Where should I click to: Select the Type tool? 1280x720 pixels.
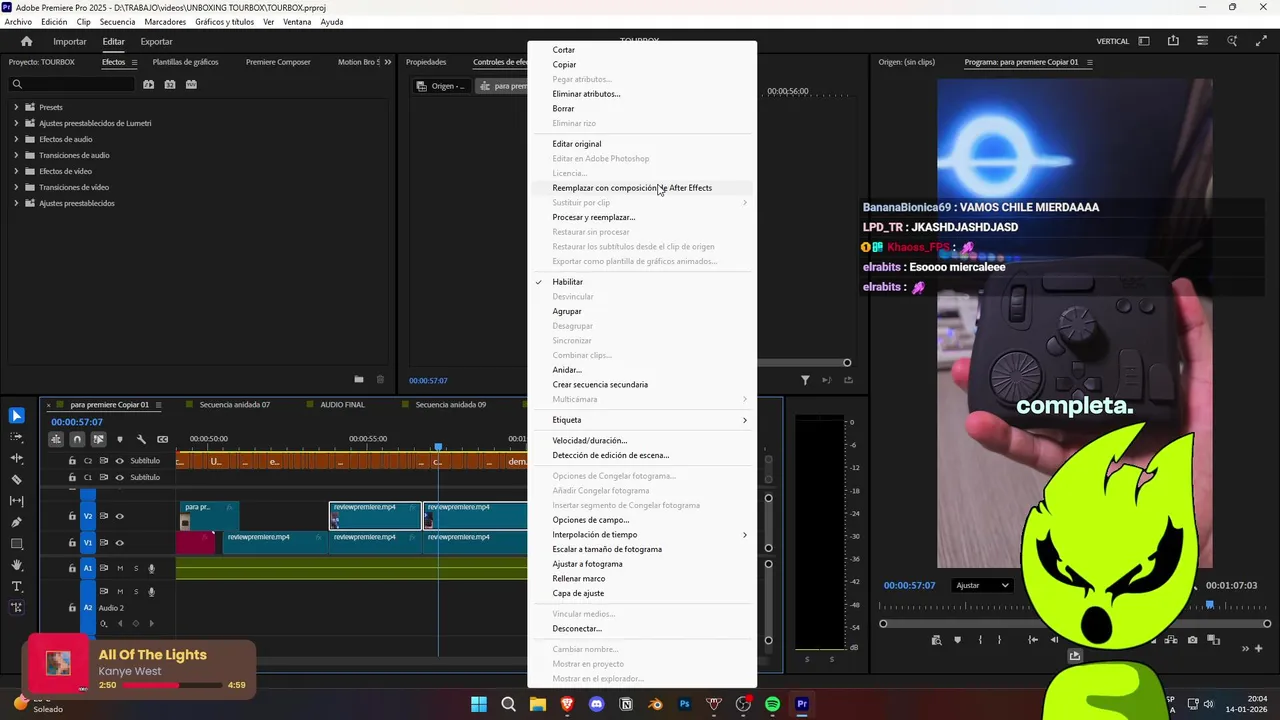(x=17, y=586)
